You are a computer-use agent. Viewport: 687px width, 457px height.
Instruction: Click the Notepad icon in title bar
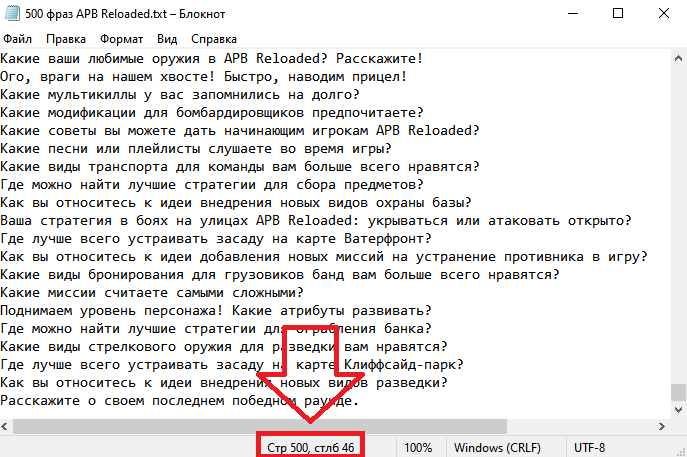(x=12, y=13)
